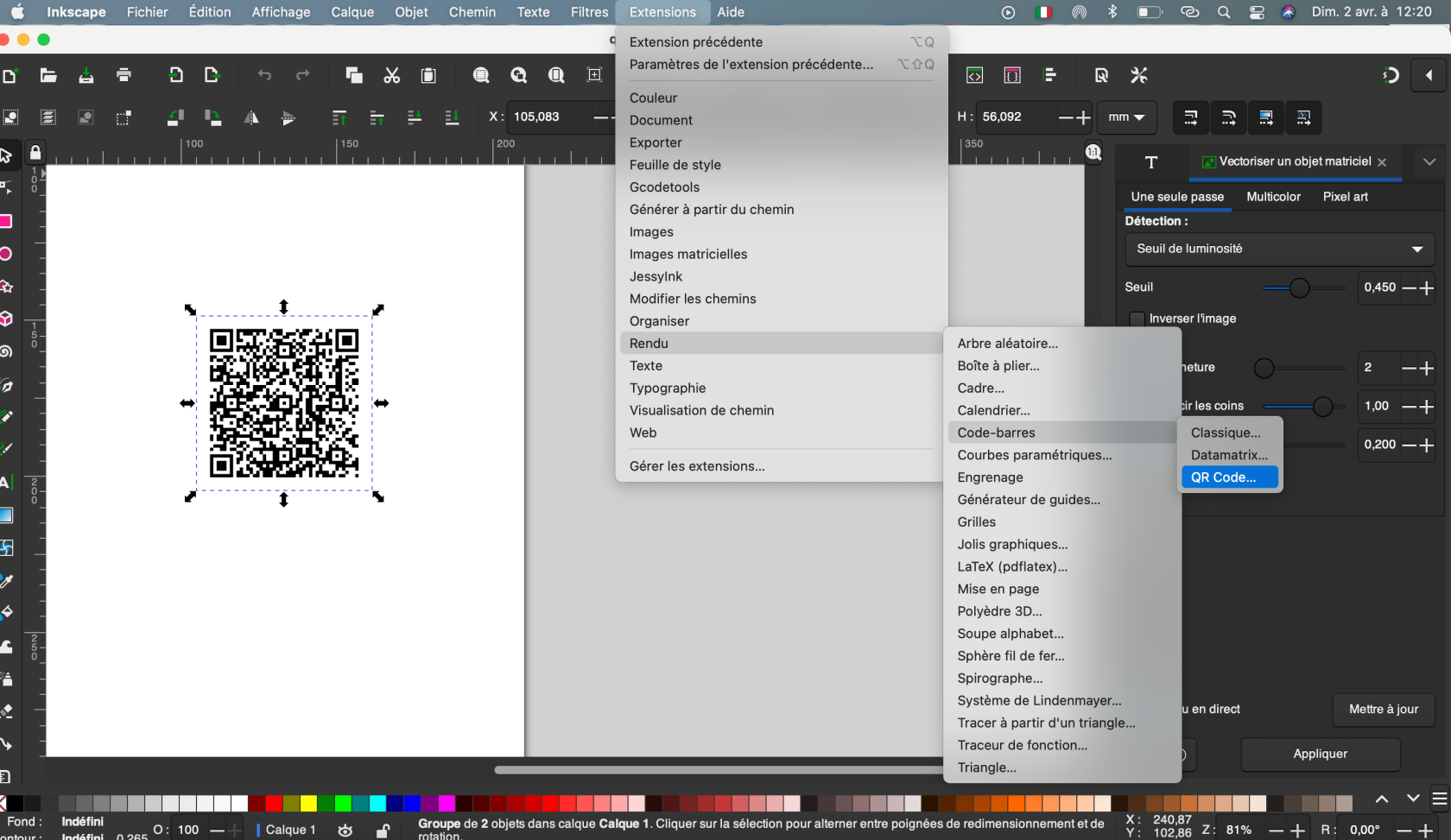Undo the last action
The image size is (1451, 840).
264,75
